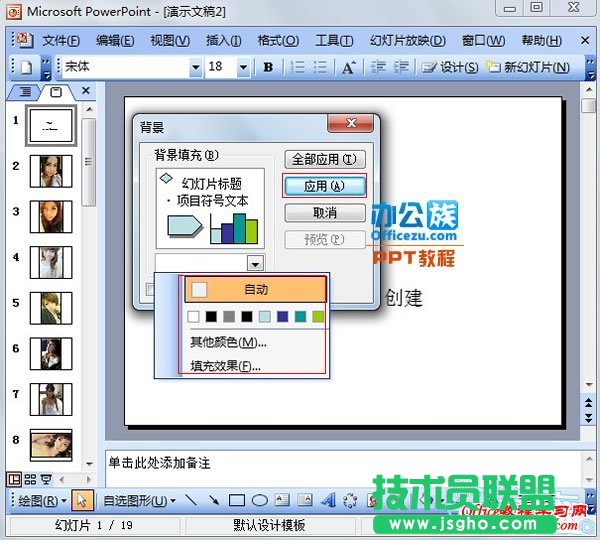Pick the light blue color swatch
The width and height of the screenshot is (600, 540).
coord(264,316)
